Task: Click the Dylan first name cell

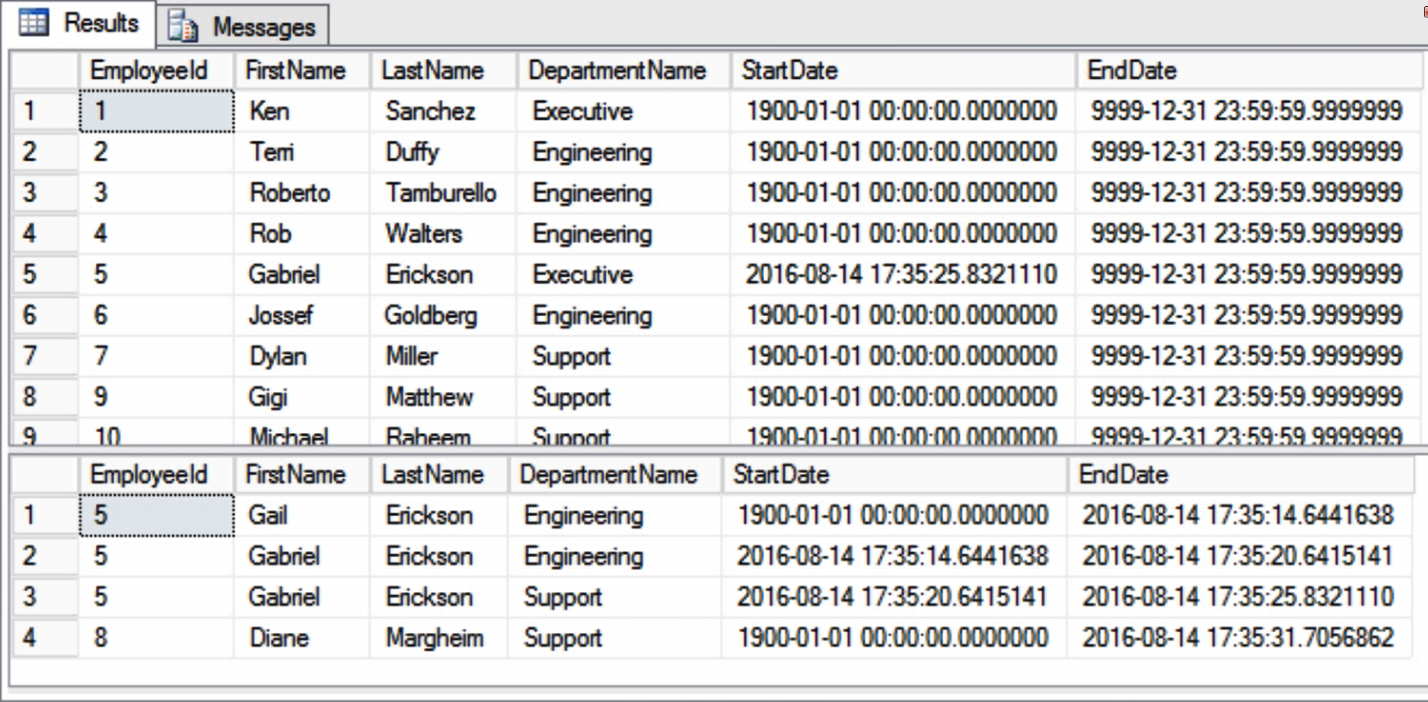Action: coord(302,356)
